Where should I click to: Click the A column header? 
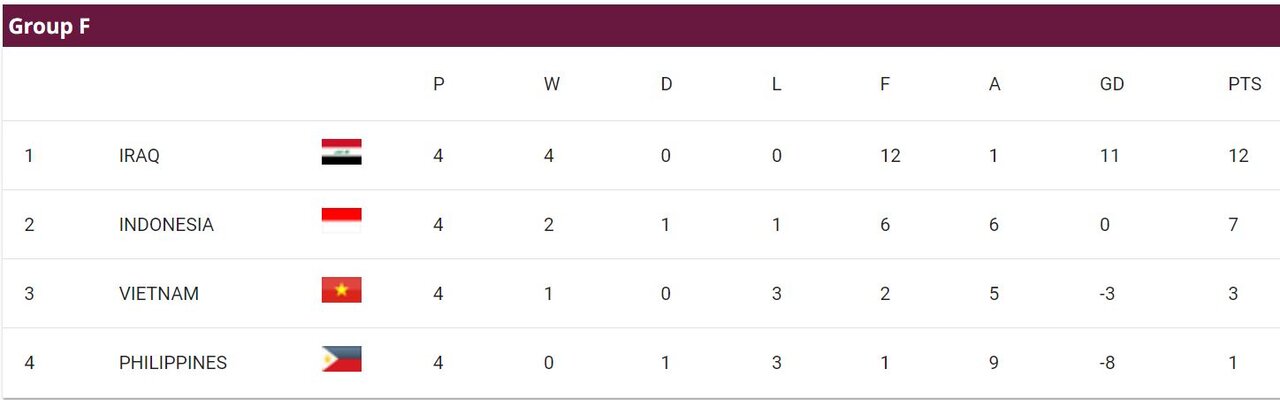[x=994, y=85]
